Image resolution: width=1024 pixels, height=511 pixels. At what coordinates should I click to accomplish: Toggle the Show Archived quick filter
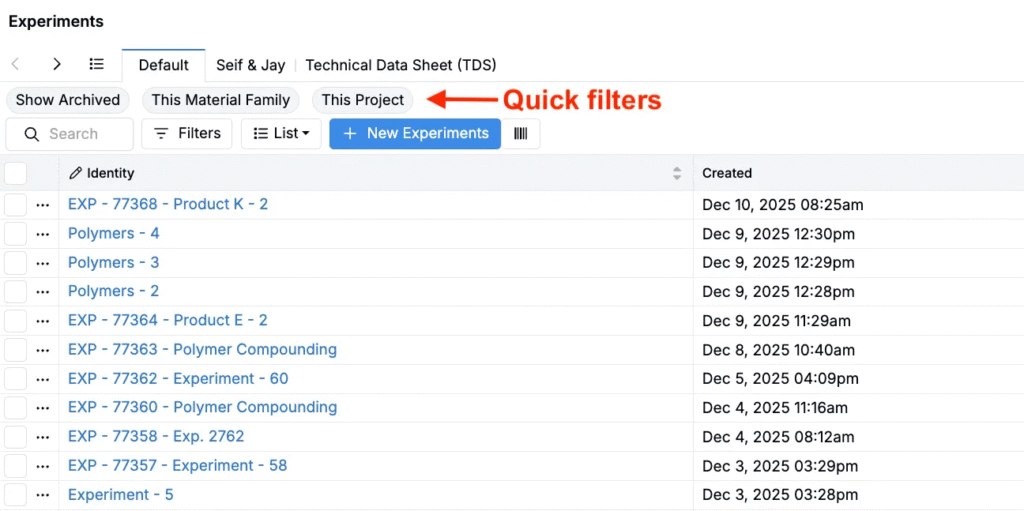[68, 100]
